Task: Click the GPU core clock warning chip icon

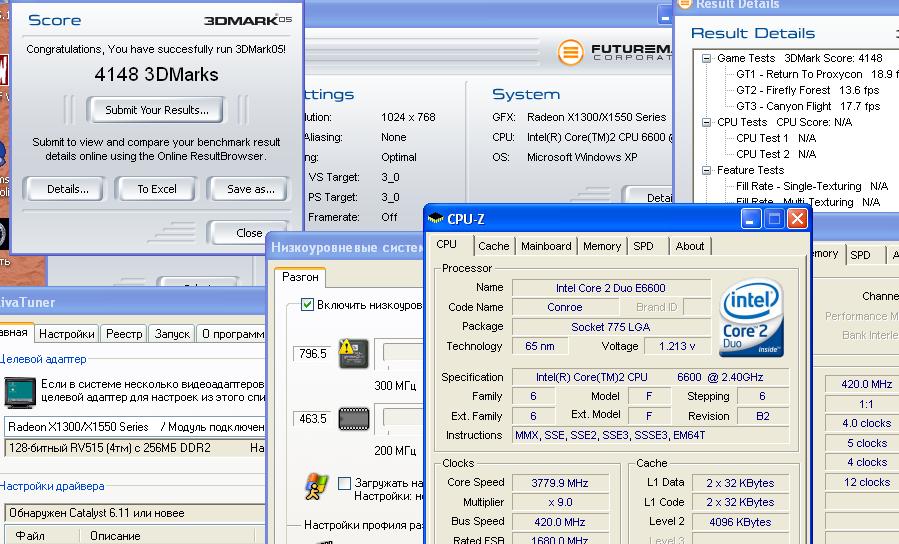Action: [x=353, y=354]
